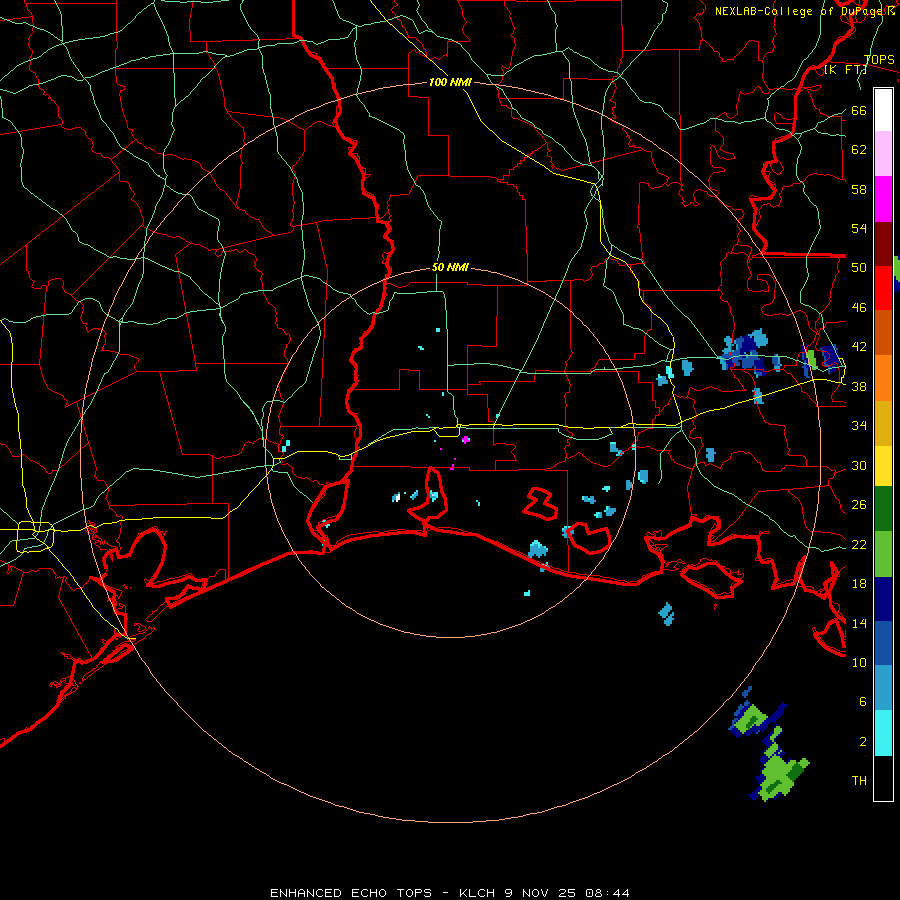Click the cyan legend swatch
900x900 pixels.
[x=883, y=733]
